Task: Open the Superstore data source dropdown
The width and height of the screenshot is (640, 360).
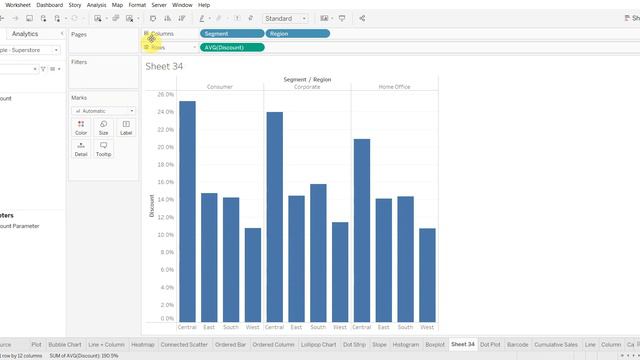Action: [x=29, y=50]
